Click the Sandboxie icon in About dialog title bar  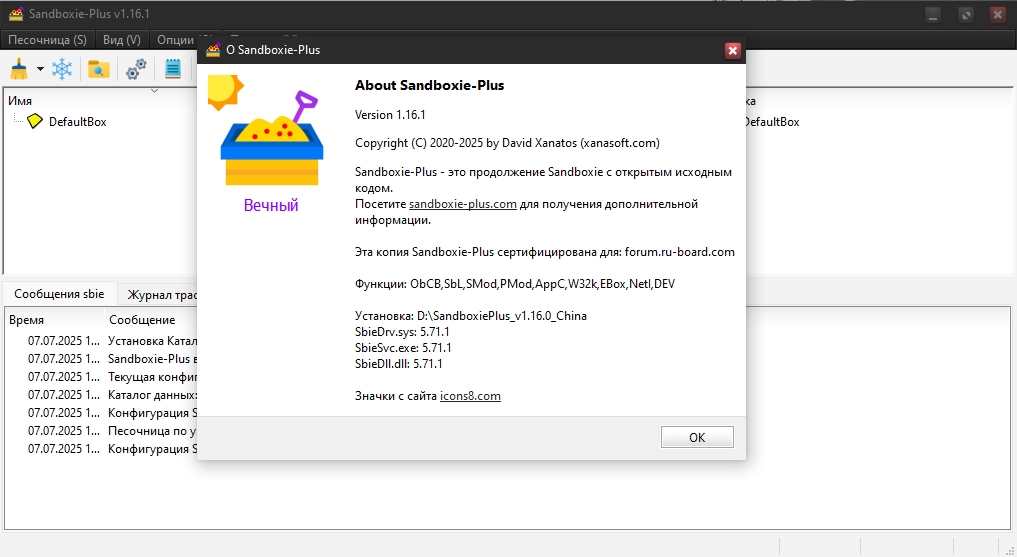[x=213, y=50]
